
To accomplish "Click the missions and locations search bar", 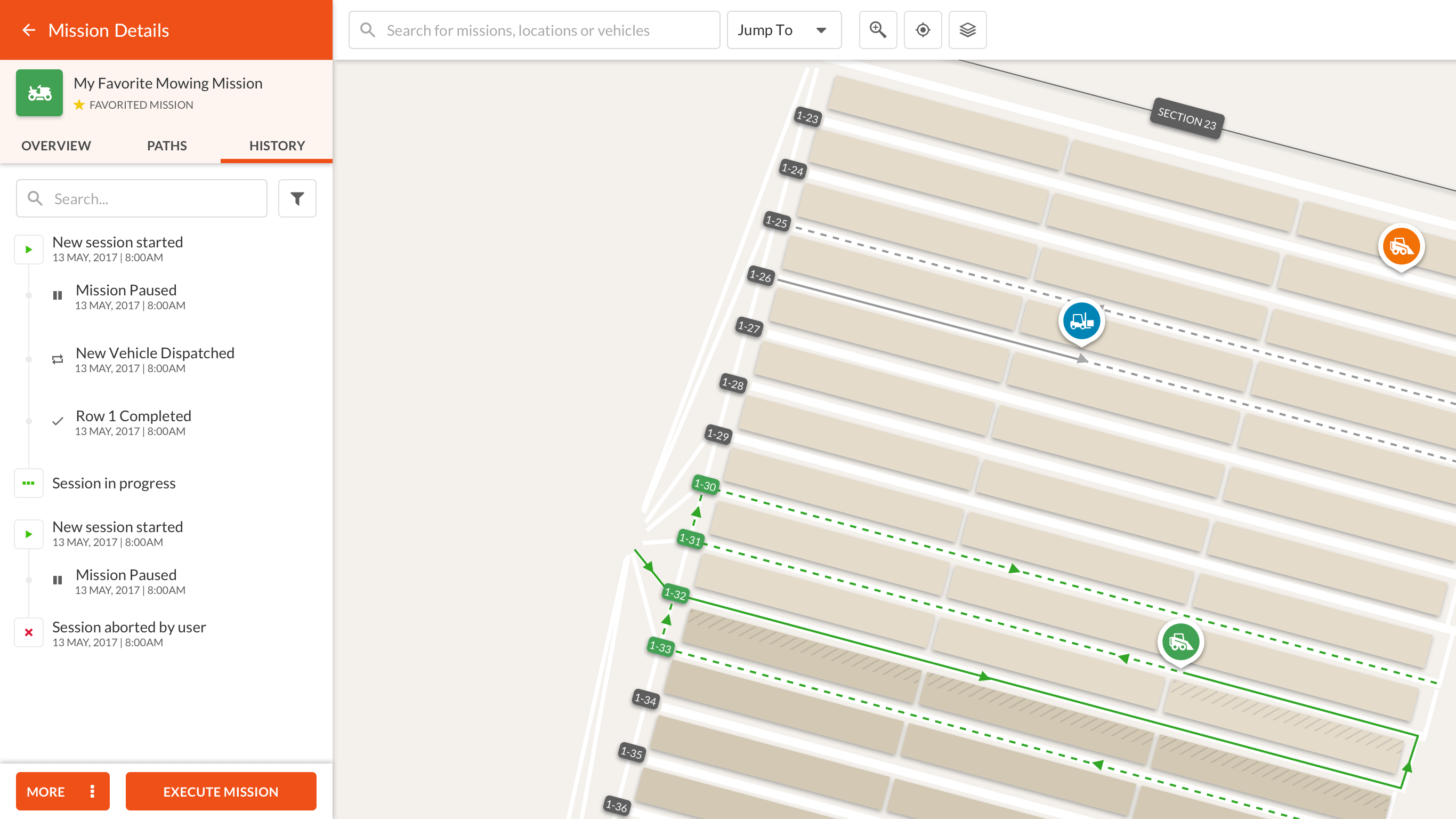I will (534, 30).
